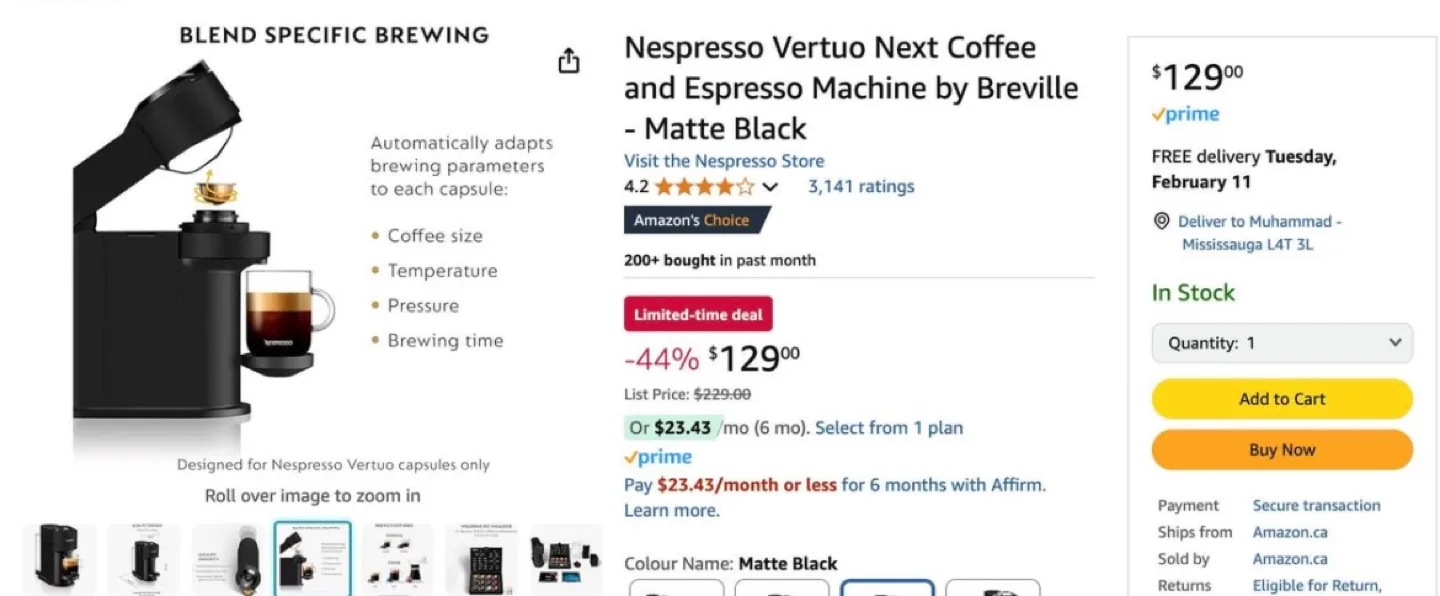Click the share icon near the product title
Screen dimensions: 1440x596
click(x=568, y=60)
